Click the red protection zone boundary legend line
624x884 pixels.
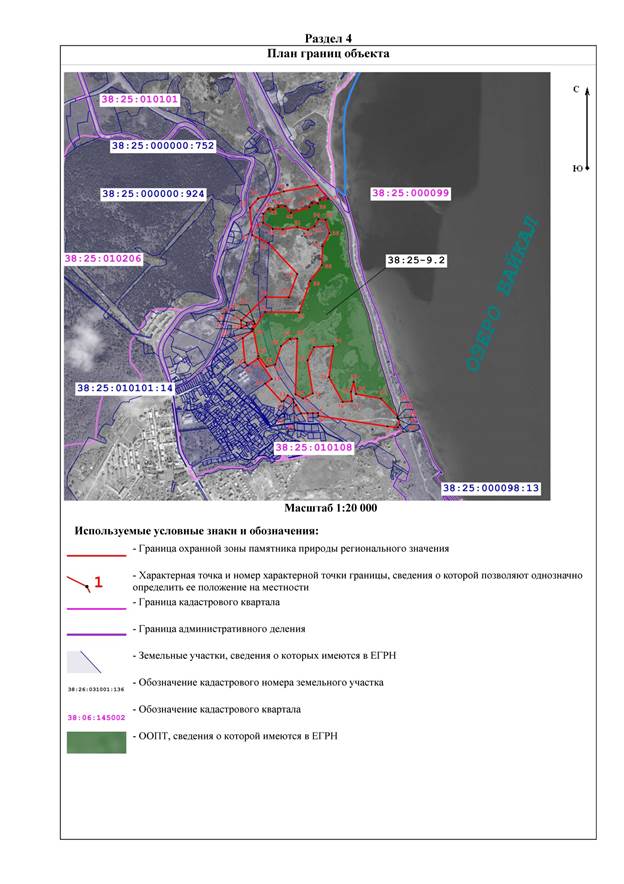pyautogui.click(x=96, y=556)
